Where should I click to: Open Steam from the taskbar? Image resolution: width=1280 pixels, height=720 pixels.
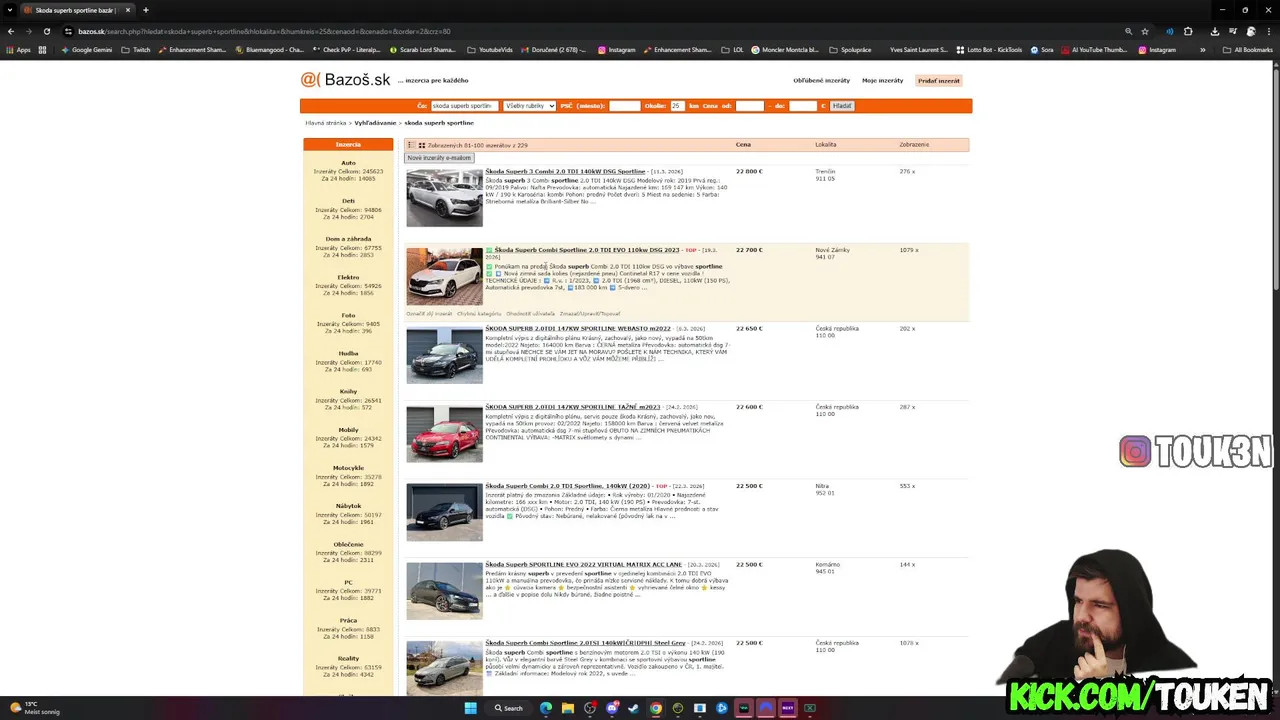click(633, 708)
